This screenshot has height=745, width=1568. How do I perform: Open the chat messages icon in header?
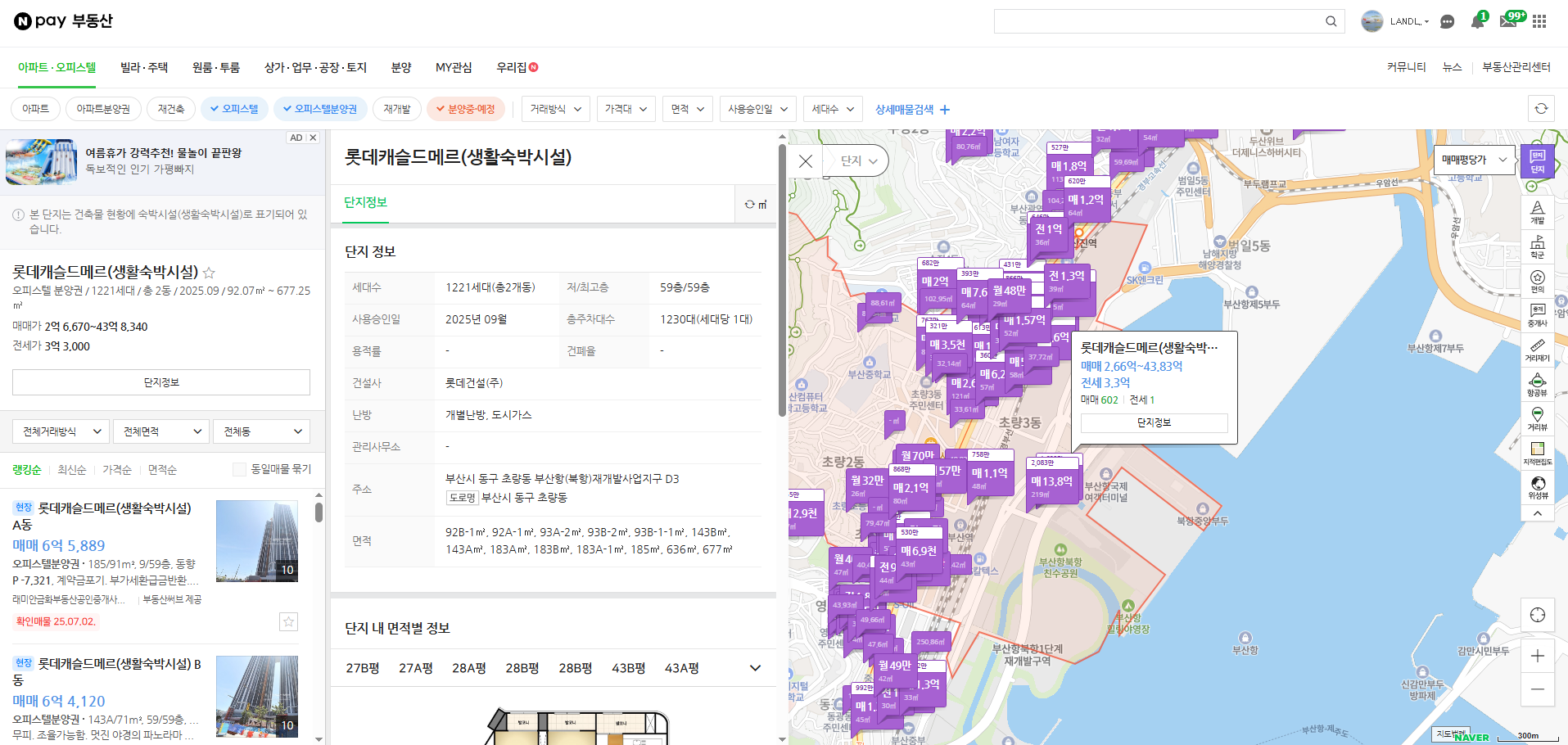[1448, 21]
